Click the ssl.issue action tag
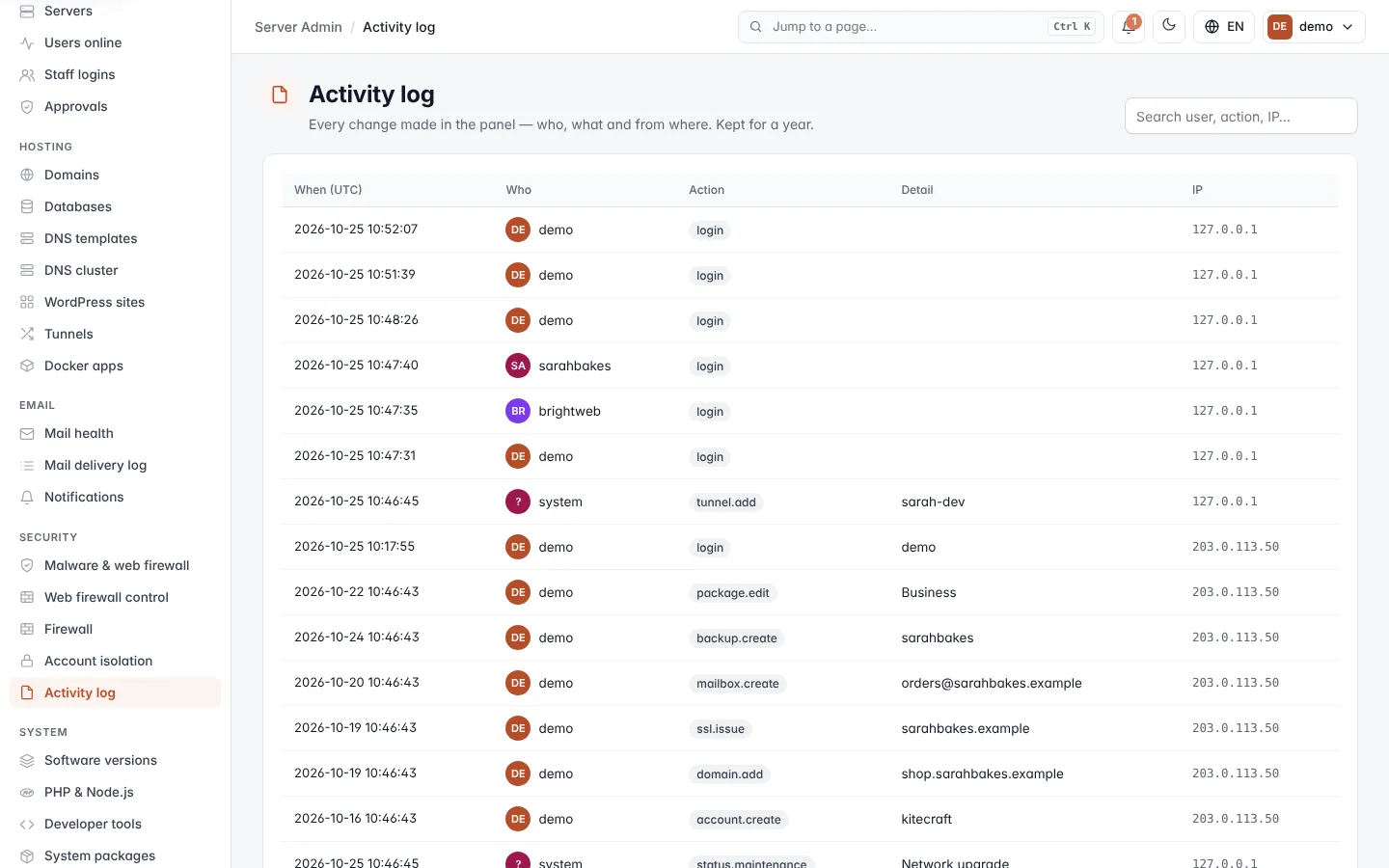This screenshot has height=868, width=1389. click(721, 729)
